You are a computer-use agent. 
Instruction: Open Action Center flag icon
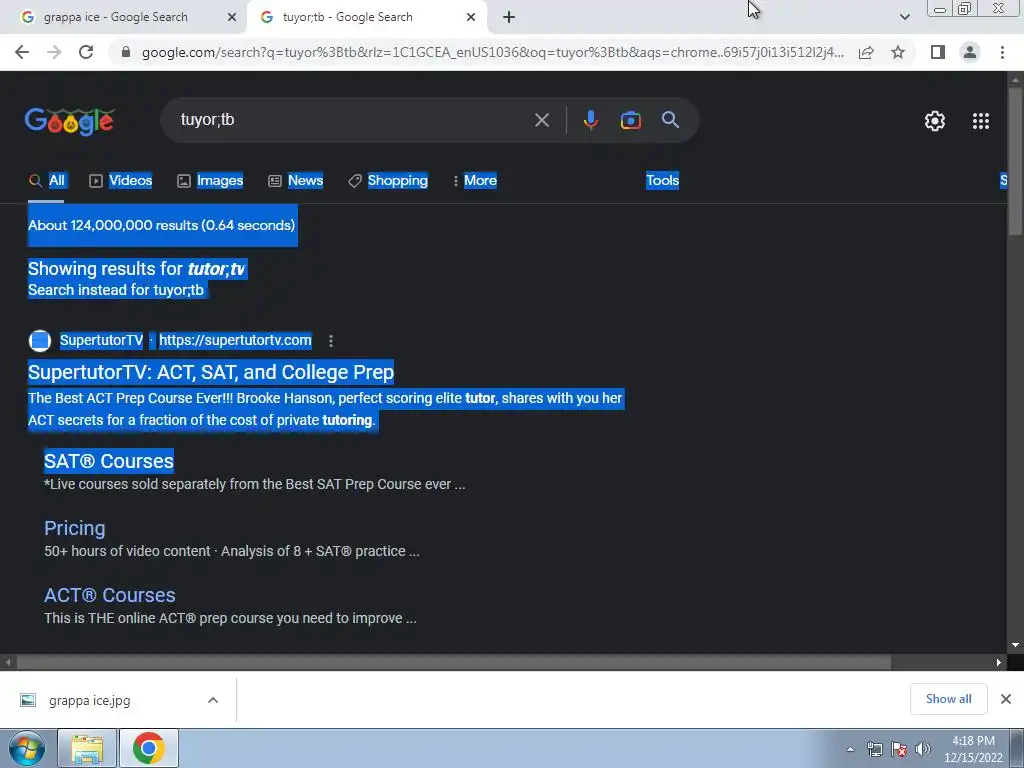[899, 749]
